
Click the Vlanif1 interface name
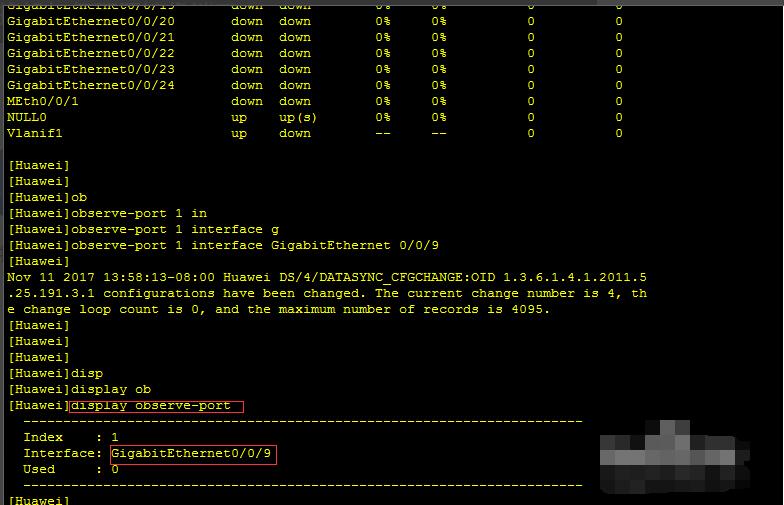point(34,134)
